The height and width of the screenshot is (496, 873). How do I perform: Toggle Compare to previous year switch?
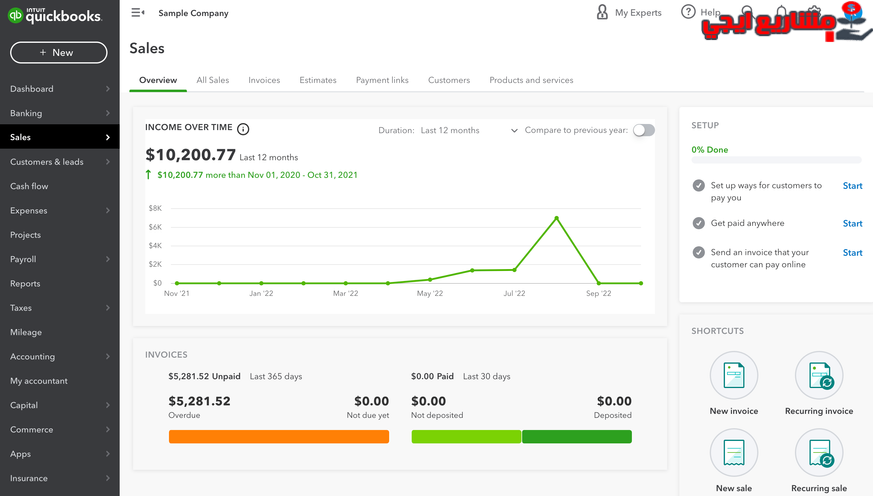[x=644, y=130]
